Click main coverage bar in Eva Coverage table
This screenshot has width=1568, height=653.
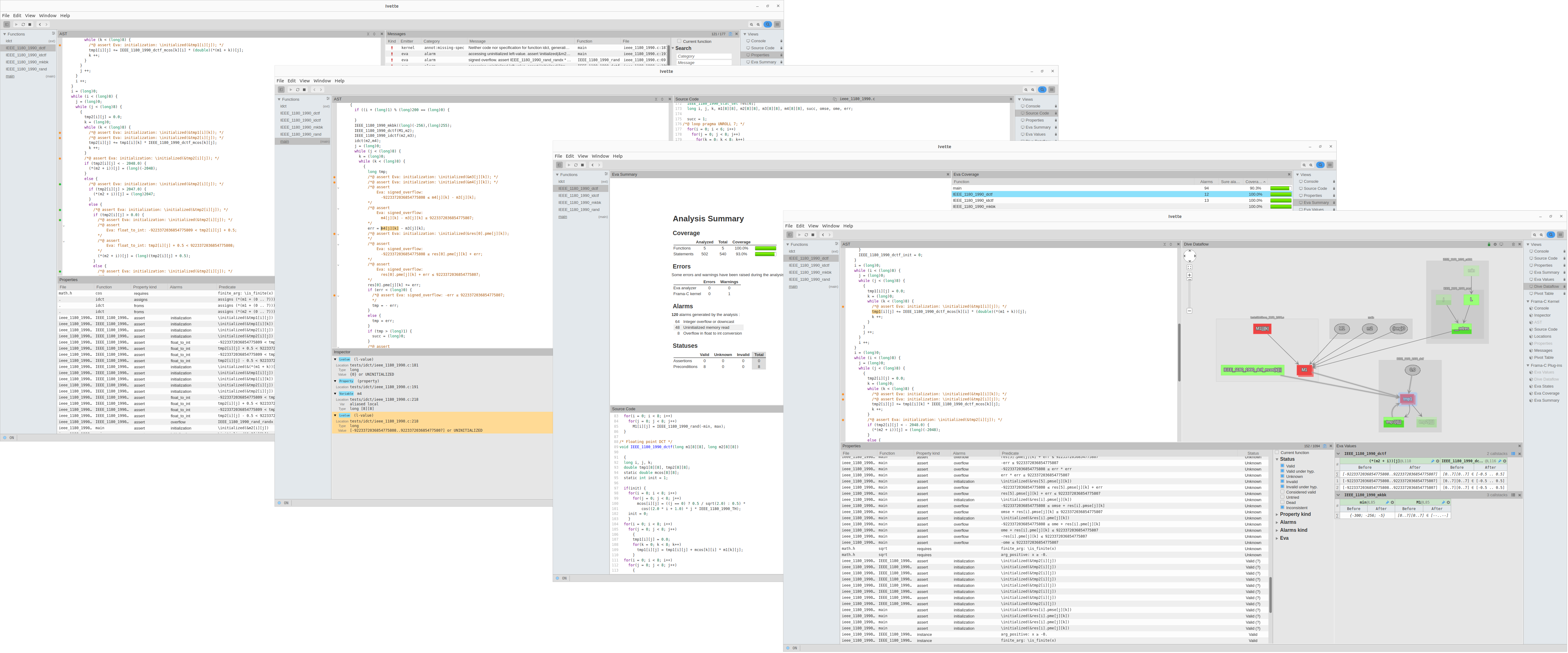tap(1281, 188)
